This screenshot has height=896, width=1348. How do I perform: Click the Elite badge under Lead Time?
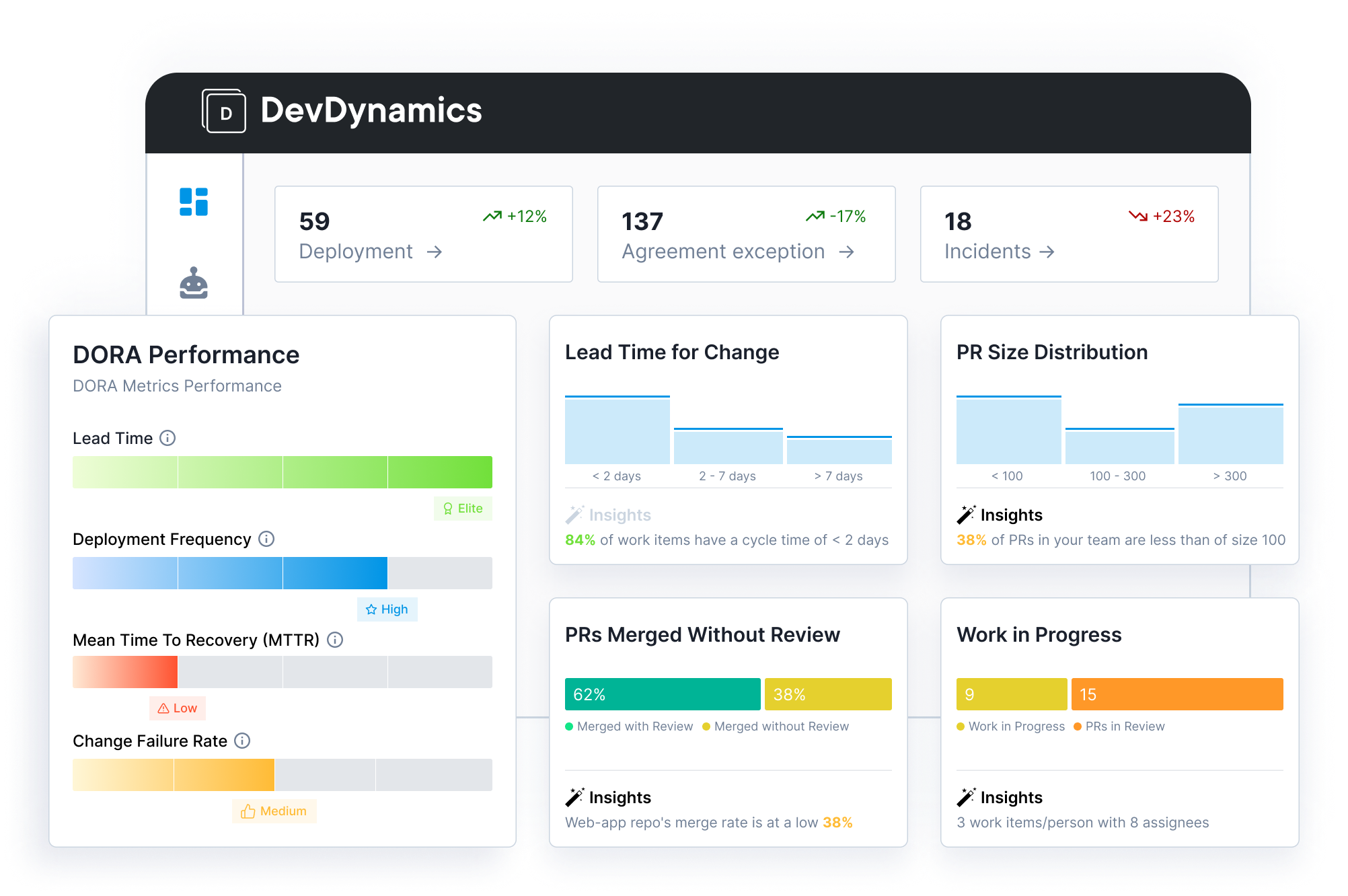pyautogui.click(x=462, y=509)
